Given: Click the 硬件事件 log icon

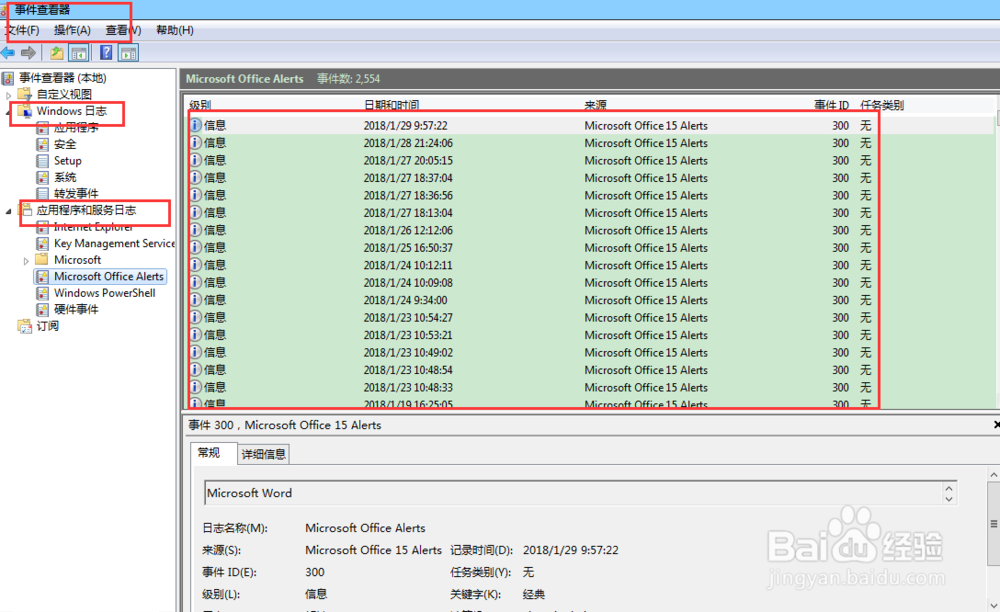Looking at the screenshot, I should (x=43, y=310).
